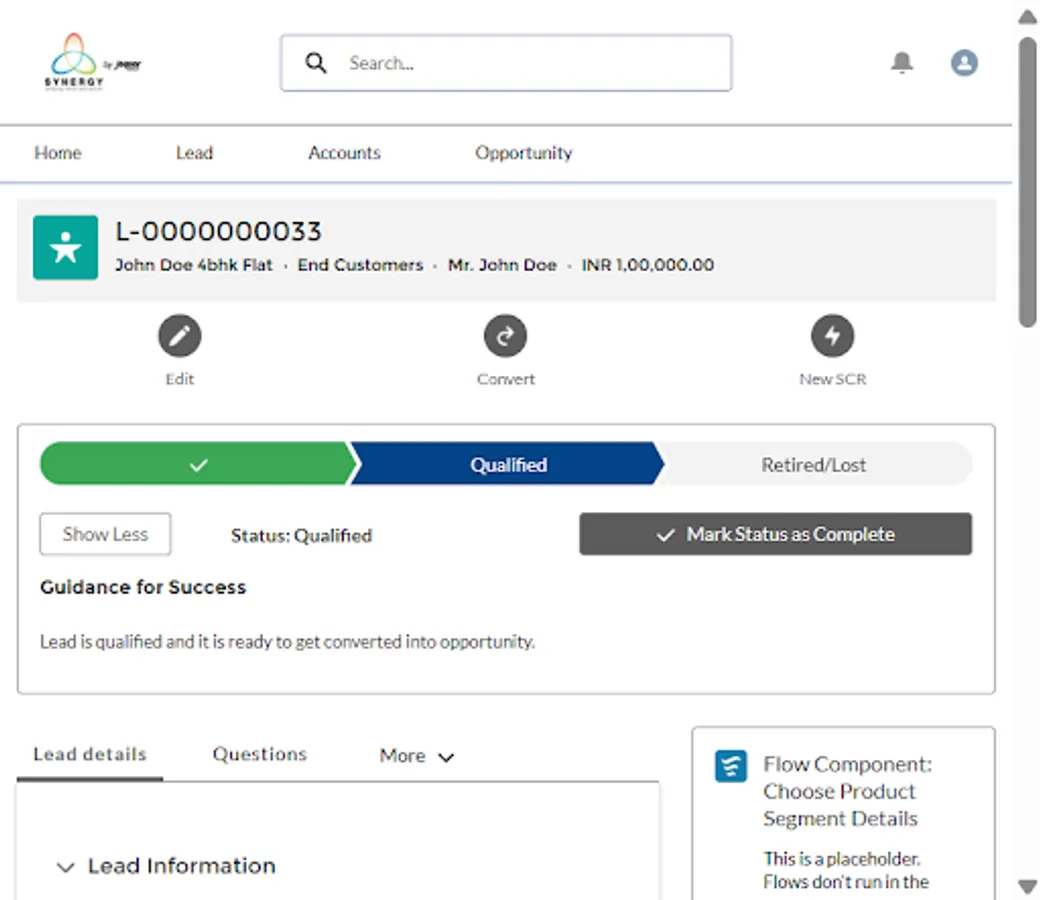The width and height of the screenshot is (1040, 900).
Task: Click the completed green stage checkmark
Action: click(197, 464)
